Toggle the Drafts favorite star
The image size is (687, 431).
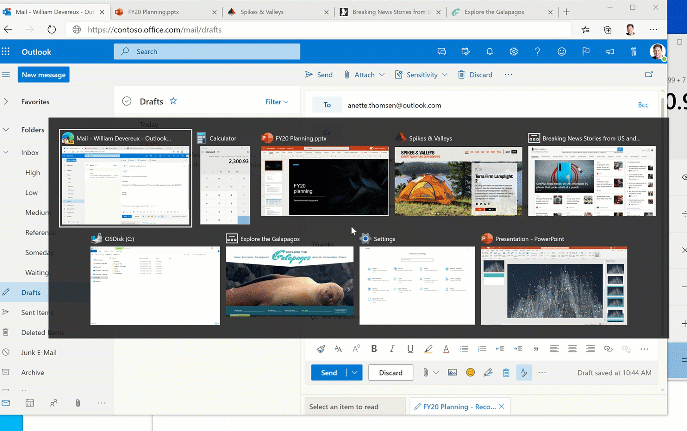[173, 101]
